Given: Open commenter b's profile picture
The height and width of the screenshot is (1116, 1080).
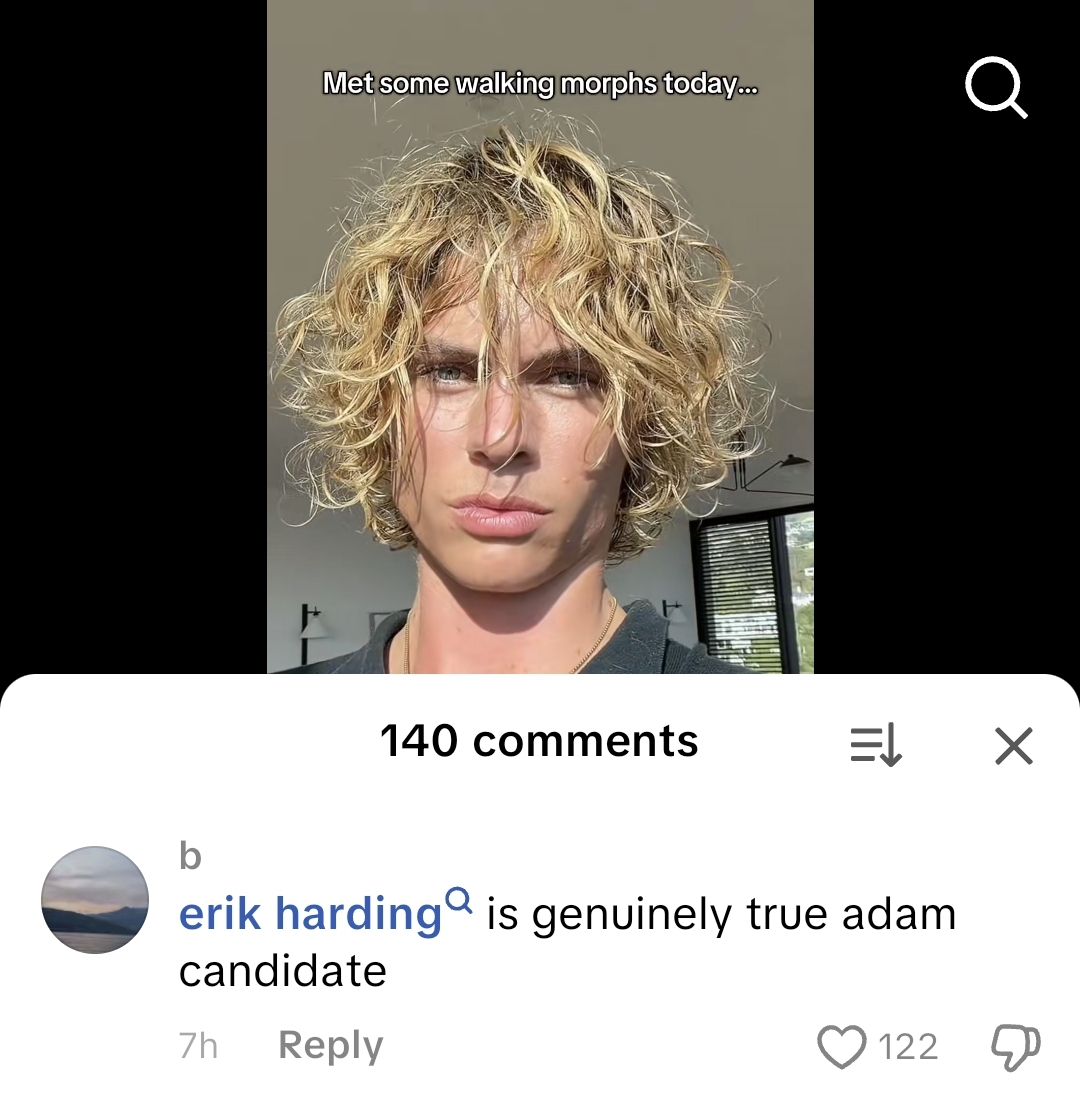Looking at the screenshot, I should coord(95,900).
